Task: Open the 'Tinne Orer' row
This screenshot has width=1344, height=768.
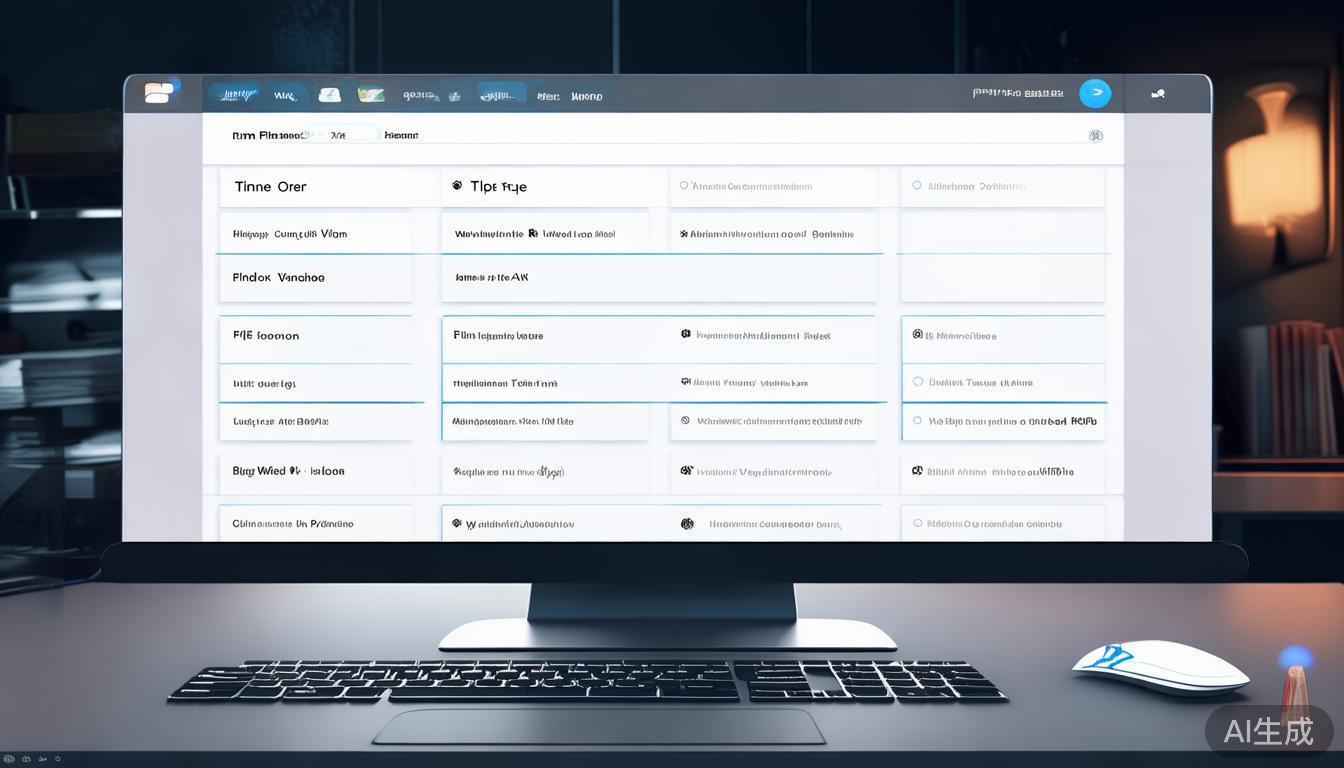Action: click(271, 187)
